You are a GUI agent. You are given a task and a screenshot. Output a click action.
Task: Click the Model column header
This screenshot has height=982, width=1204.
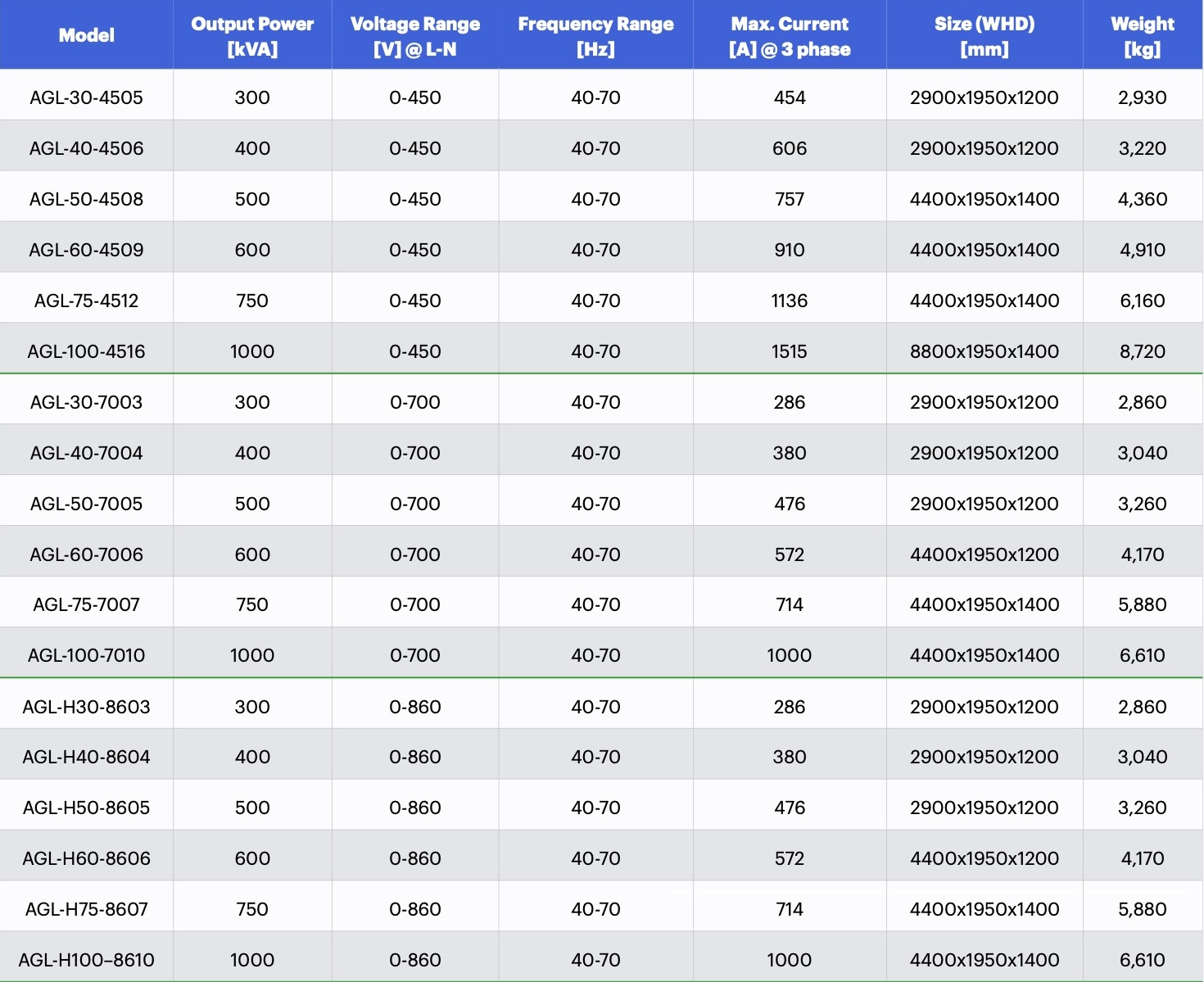click(86, 35)
